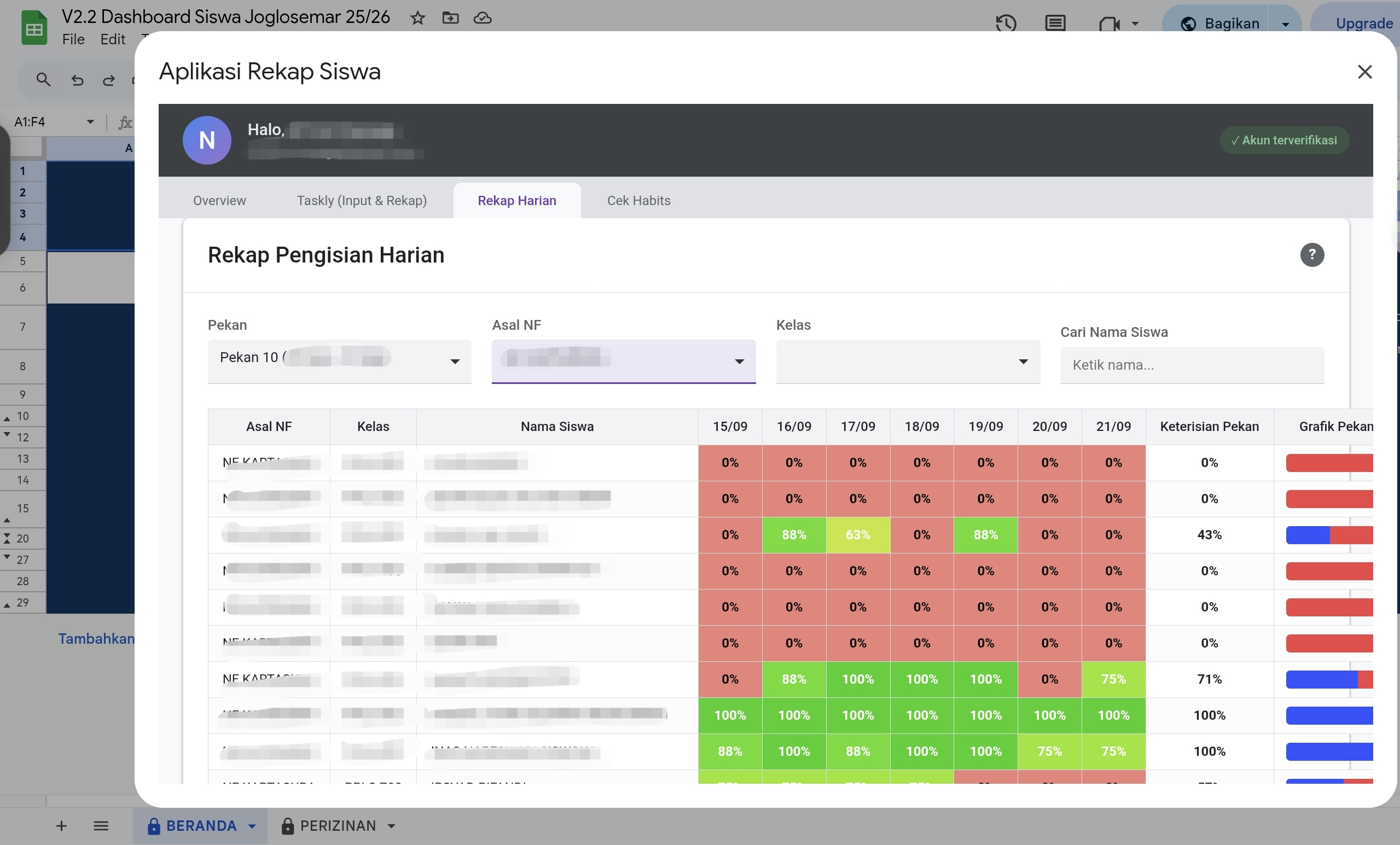Screen dimensions: 1400x845
Task: Click the star icon to bookmark document
Action: pyautogui.click(x=417, y=18)
